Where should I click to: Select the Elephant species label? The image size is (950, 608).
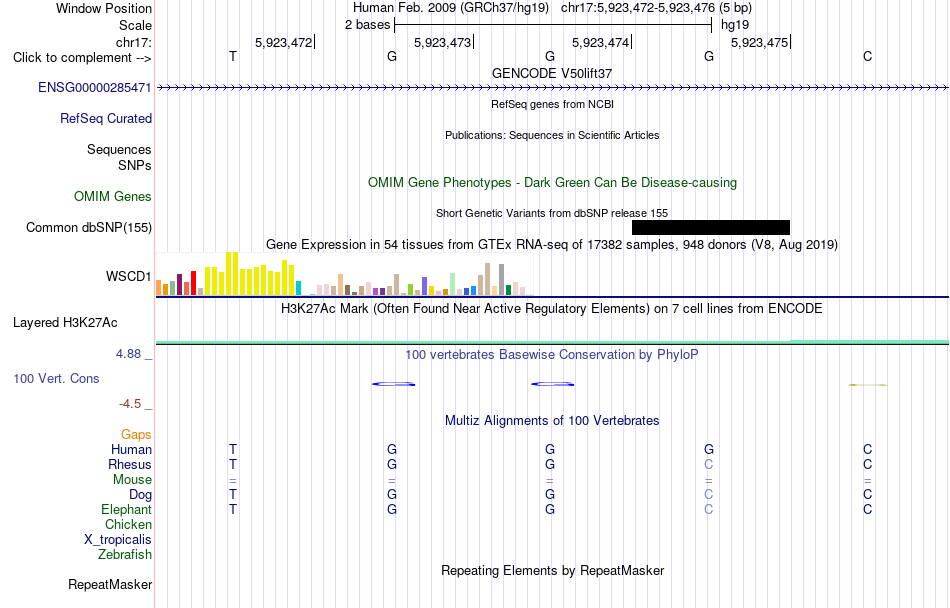click(126, 509)
